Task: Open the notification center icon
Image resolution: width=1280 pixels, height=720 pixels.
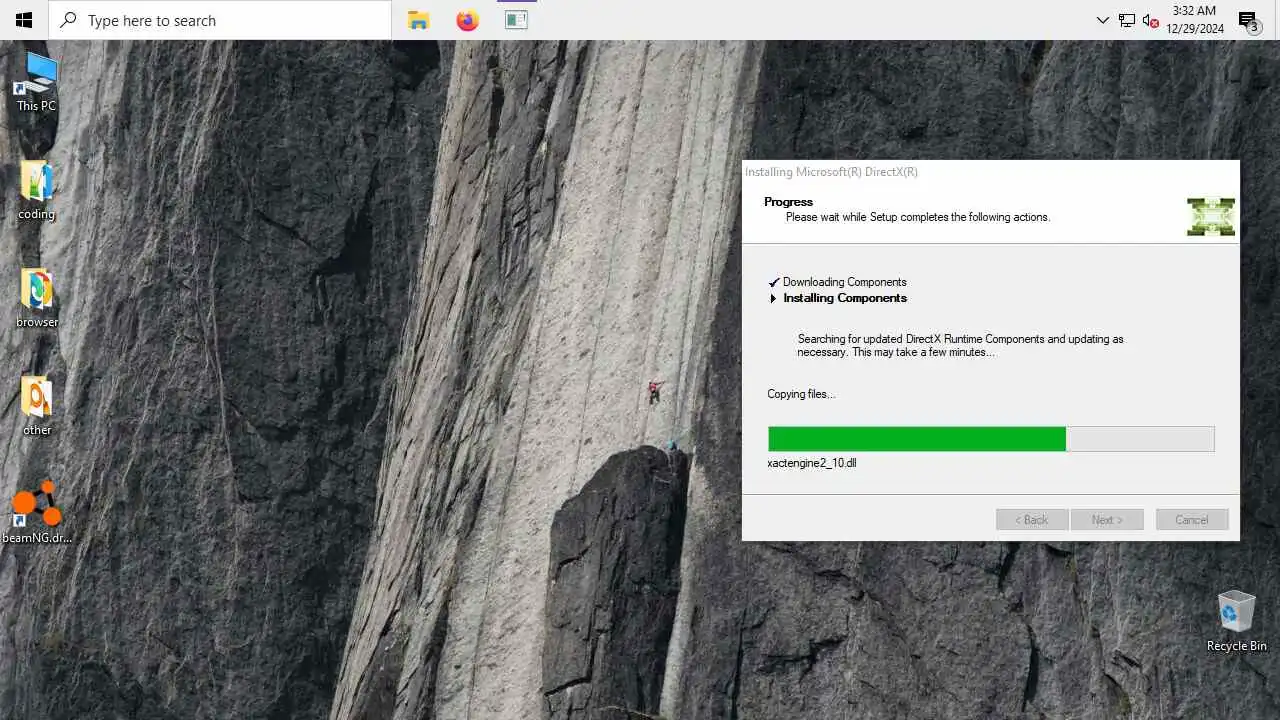Action: click(x=1248, y=21)
